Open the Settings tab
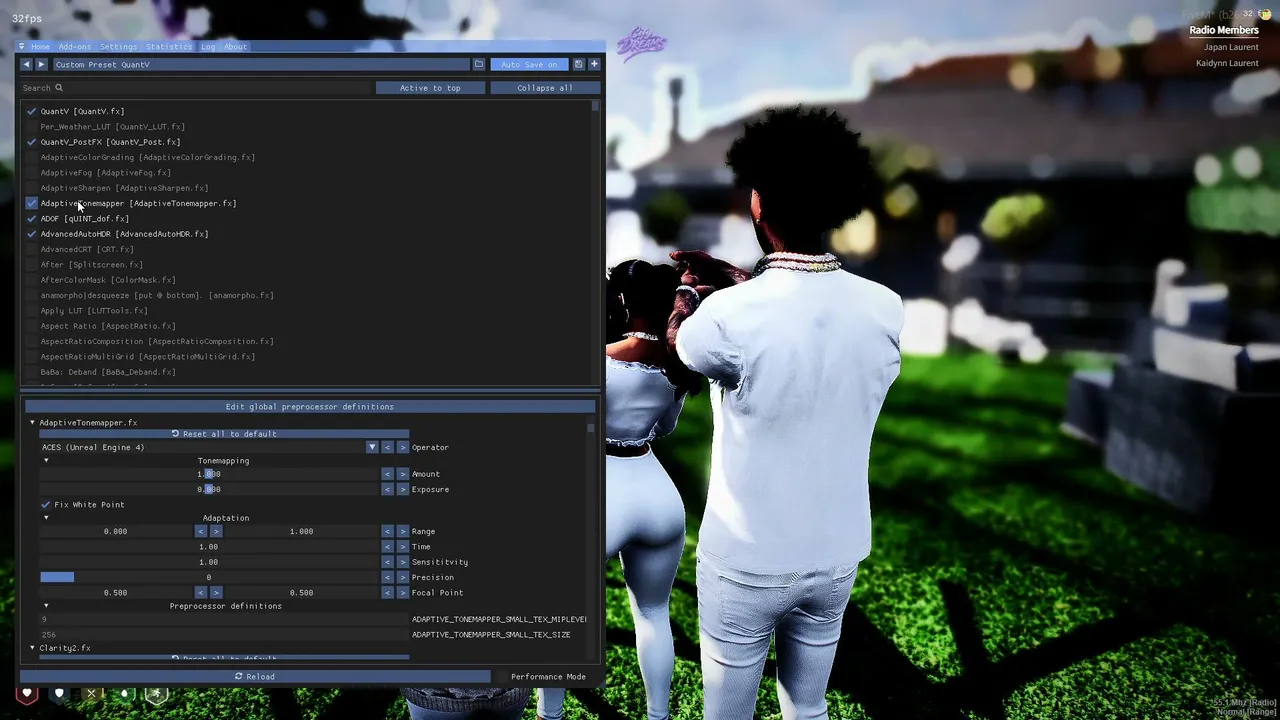The height and width of the screenshot is (720, 1280). [118, 47]
